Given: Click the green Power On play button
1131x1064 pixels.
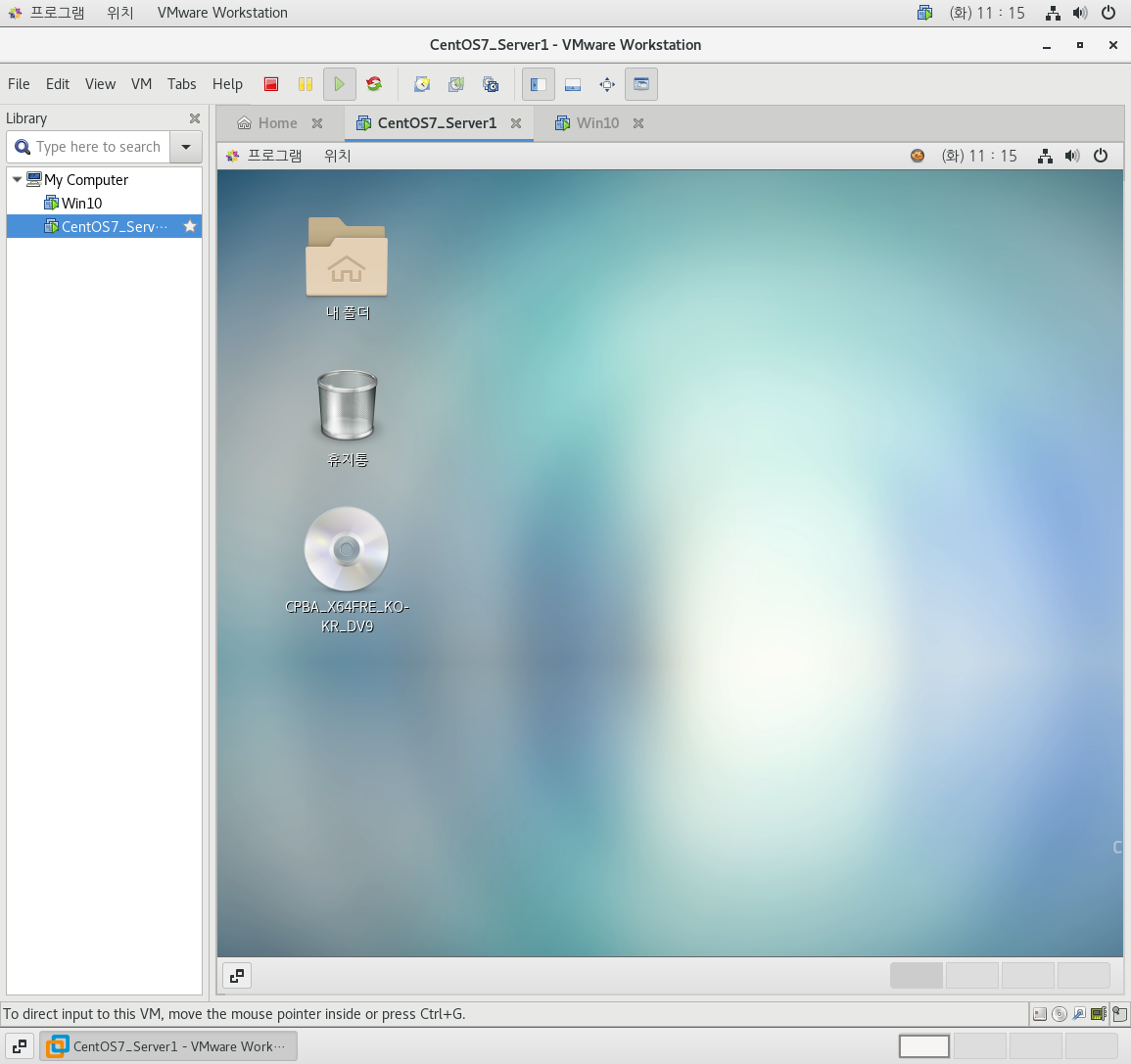Looking at the screenshot, I should tap(339, 84).
